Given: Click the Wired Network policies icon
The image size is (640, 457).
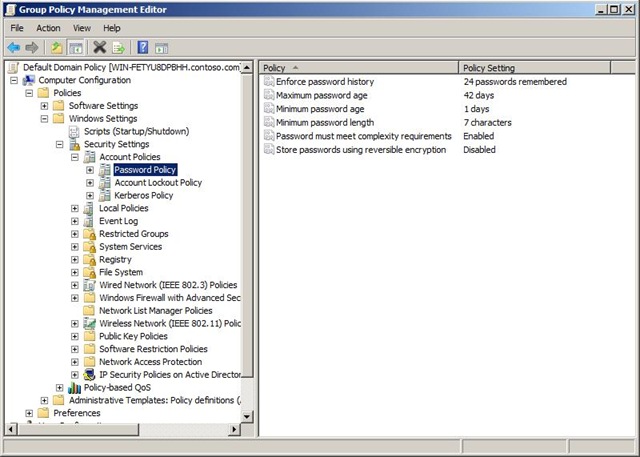Looking at the screenshot, I should point(89,285).
